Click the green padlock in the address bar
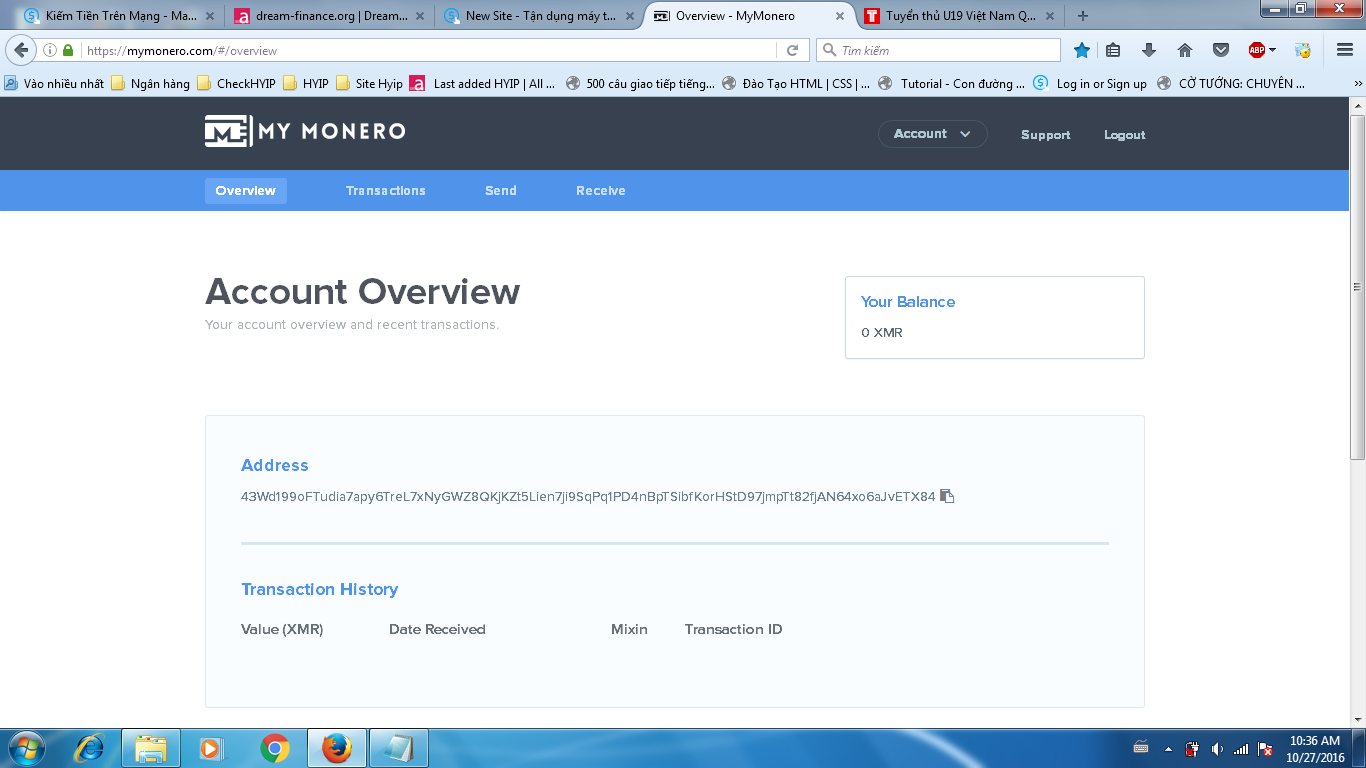 coord(68,50)
